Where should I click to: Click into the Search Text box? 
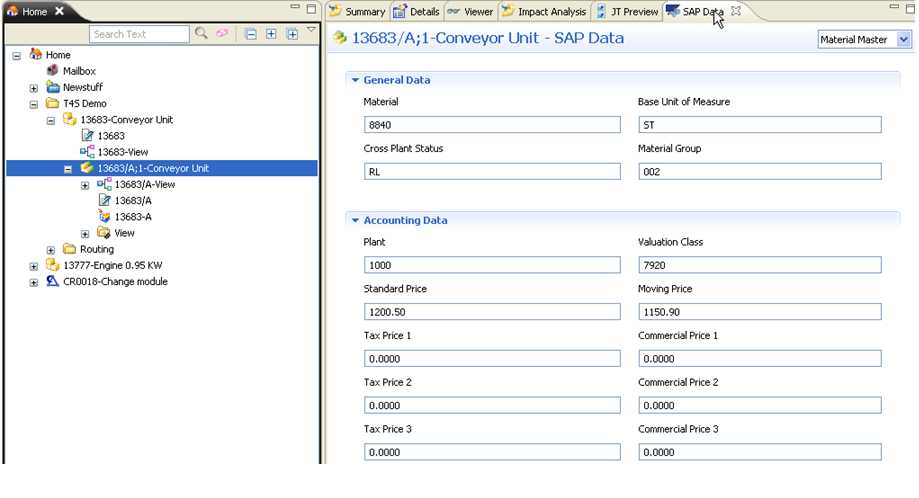(x=139, y=34)
